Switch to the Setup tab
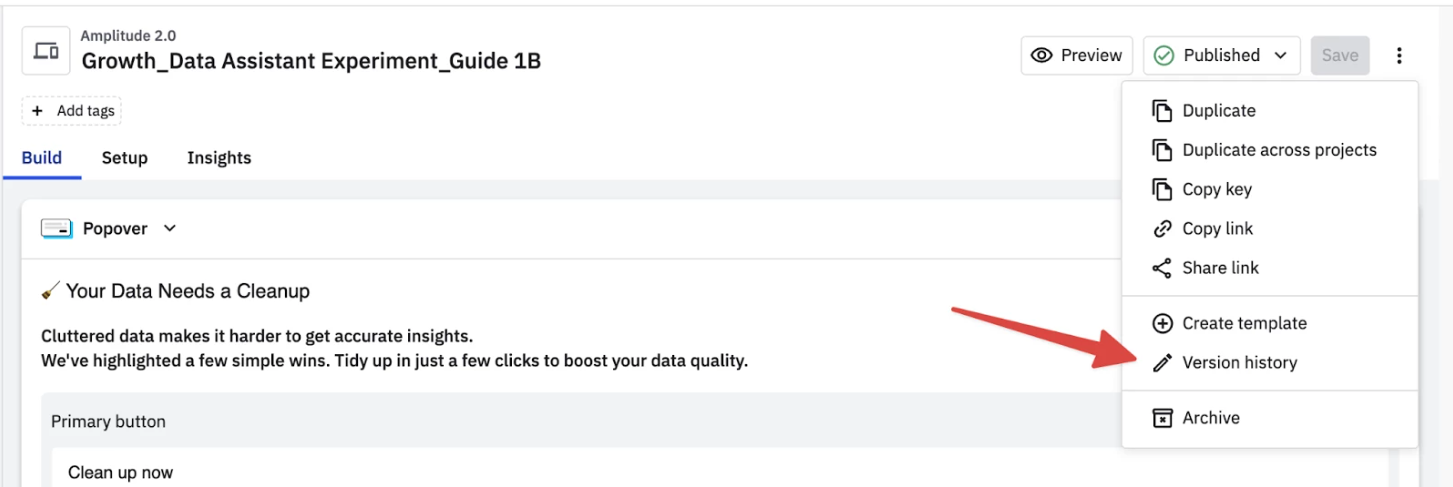 125,158
